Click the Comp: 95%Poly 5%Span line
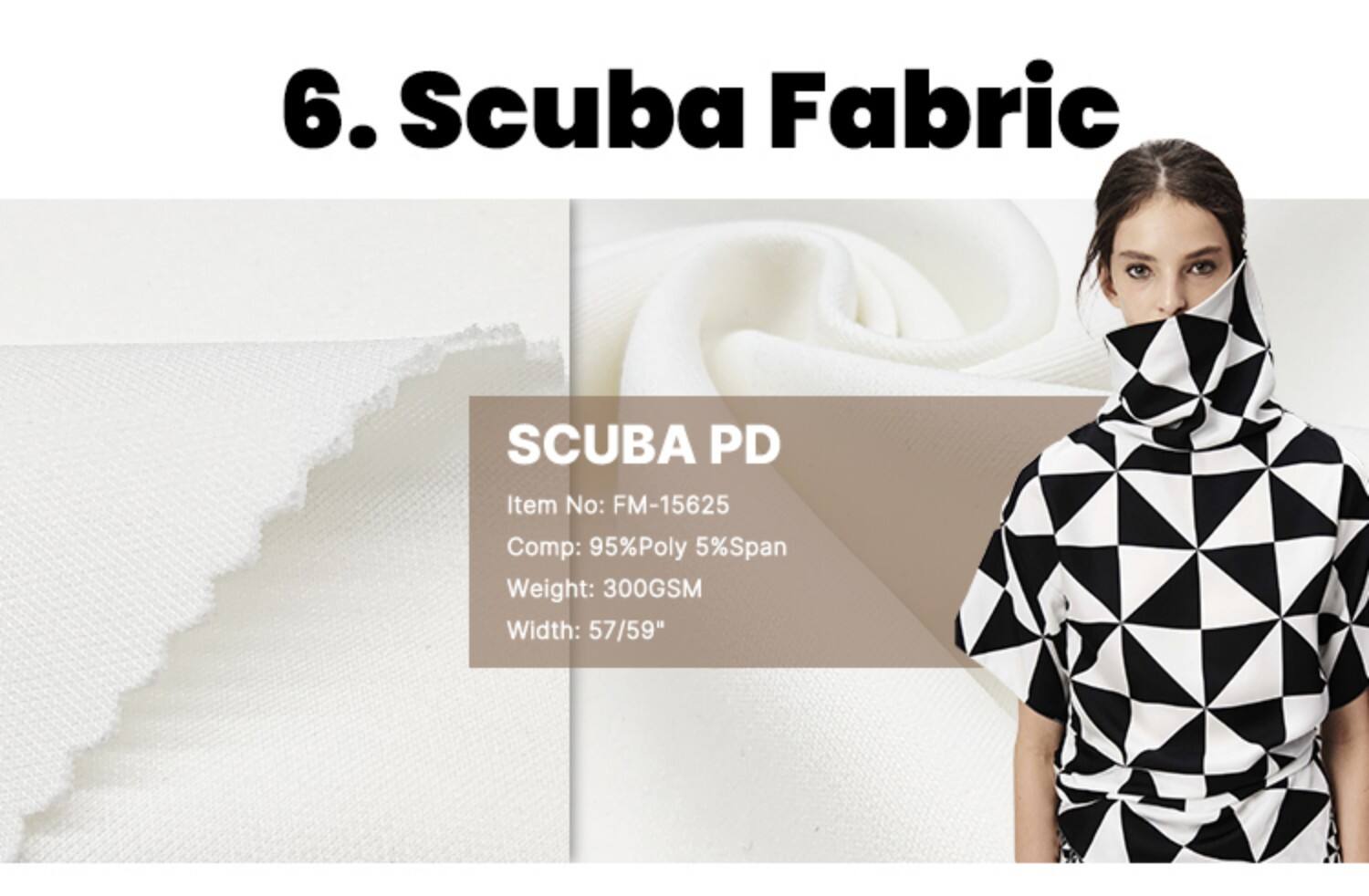This screenshot has width=1369, height=896. (x=646, y=547)
